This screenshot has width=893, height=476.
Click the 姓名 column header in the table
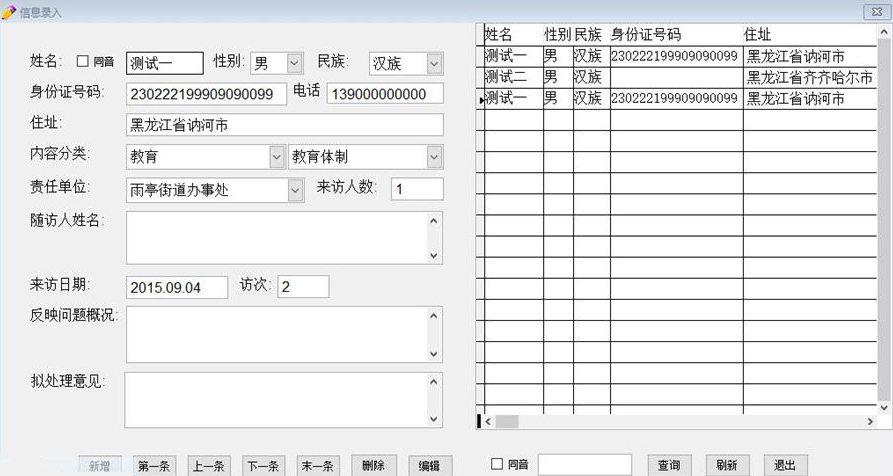click(x=513, y=35)
